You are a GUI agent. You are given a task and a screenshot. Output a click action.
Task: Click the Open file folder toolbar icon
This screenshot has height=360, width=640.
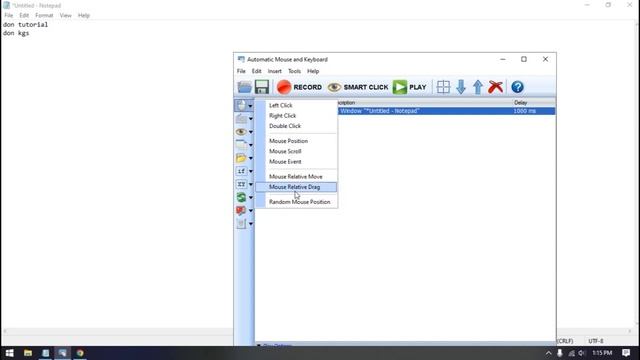(244, 87)
